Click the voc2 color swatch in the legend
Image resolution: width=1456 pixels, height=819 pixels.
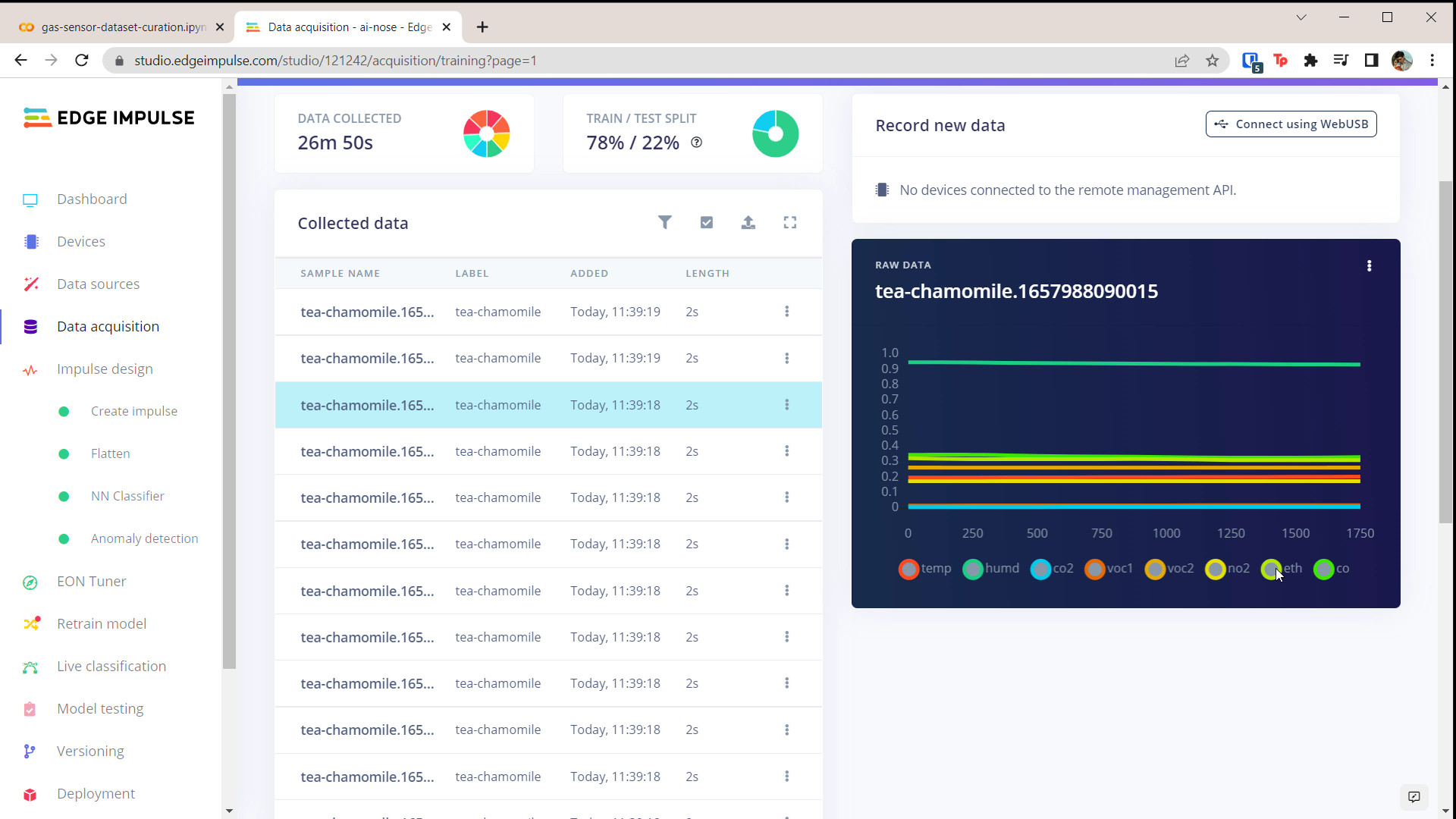(x=1155, y=569)
